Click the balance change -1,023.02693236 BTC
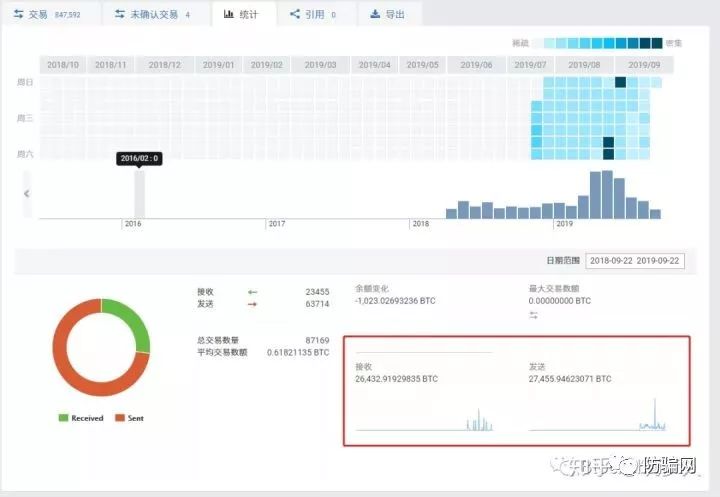720x497 pixels. coord(395,301)
